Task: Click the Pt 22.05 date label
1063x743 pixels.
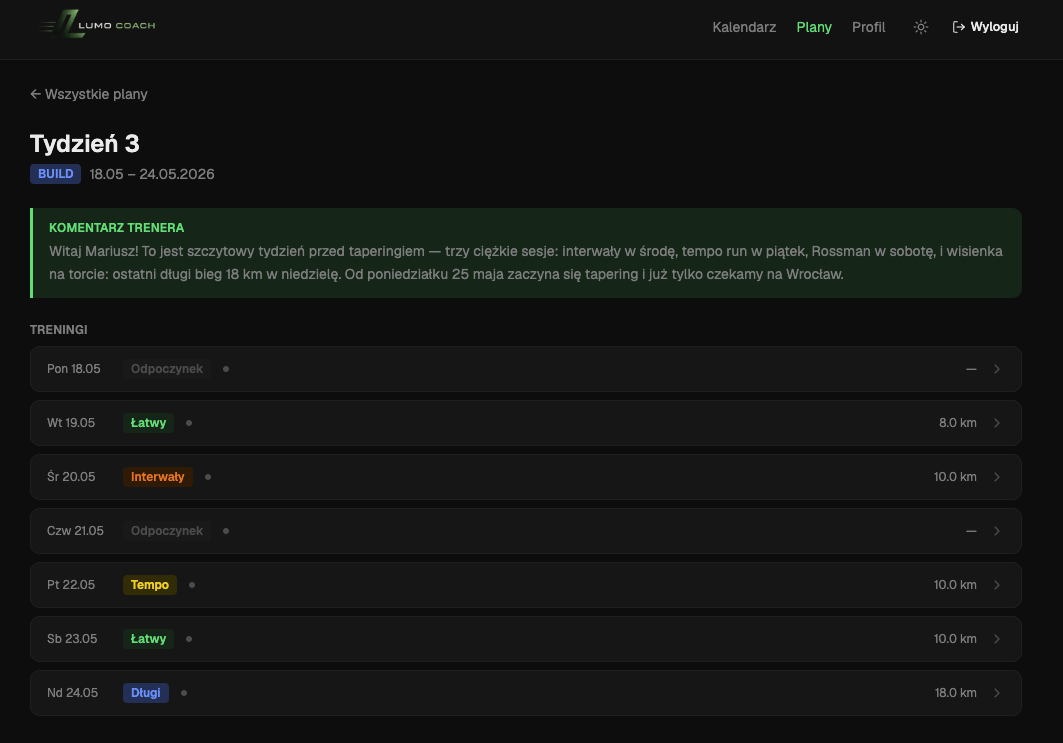Action: click(x=71, y=585)
